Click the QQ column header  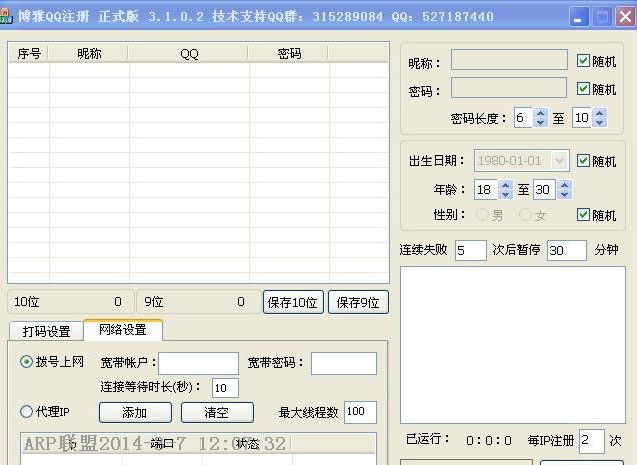(189, 53)
